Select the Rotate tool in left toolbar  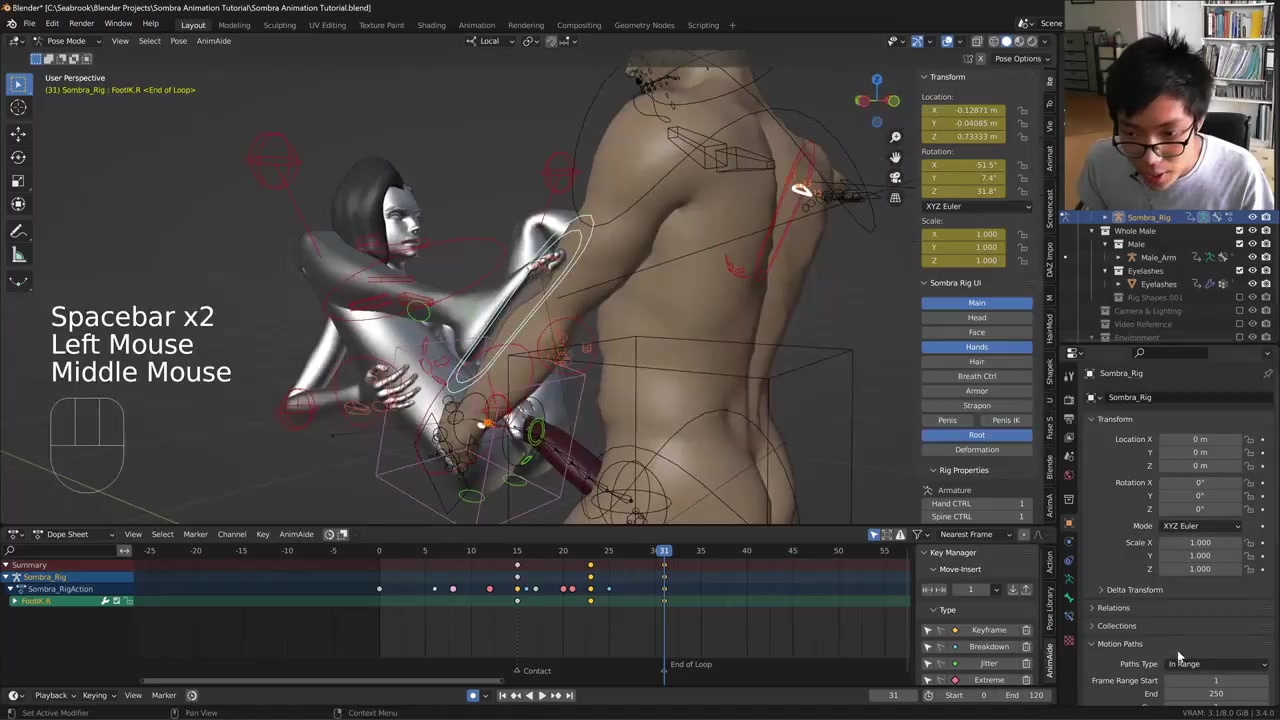point(18,157)
